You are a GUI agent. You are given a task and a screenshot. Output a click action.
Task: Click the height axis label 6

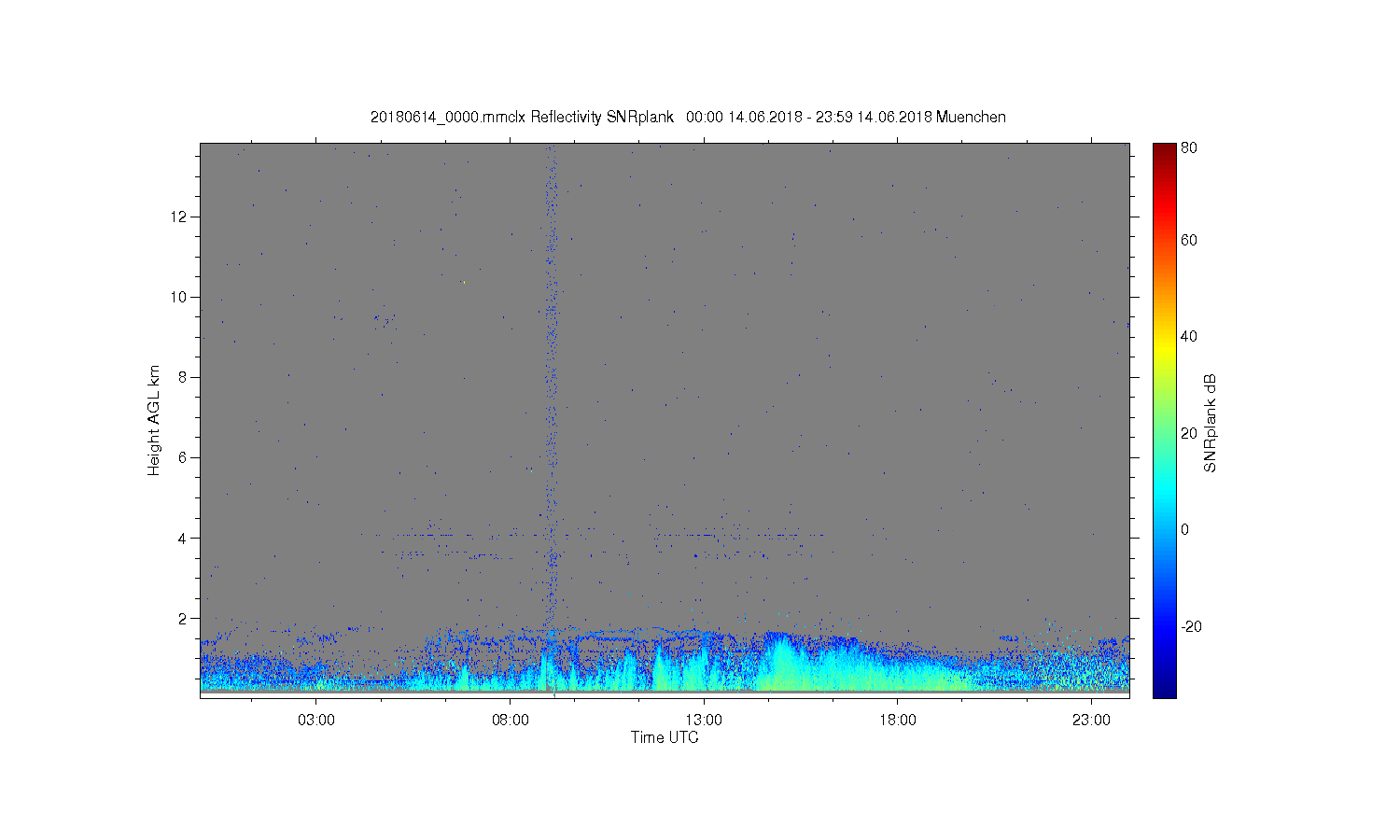tap(184, 457)
